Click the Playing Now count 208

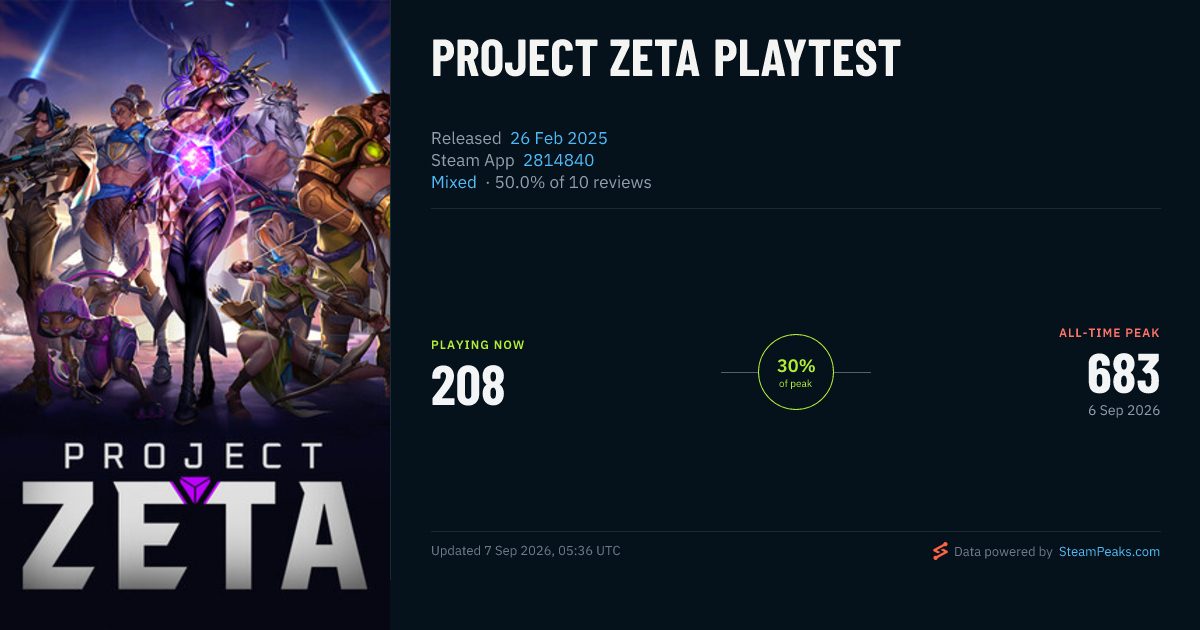coord(468,386)
